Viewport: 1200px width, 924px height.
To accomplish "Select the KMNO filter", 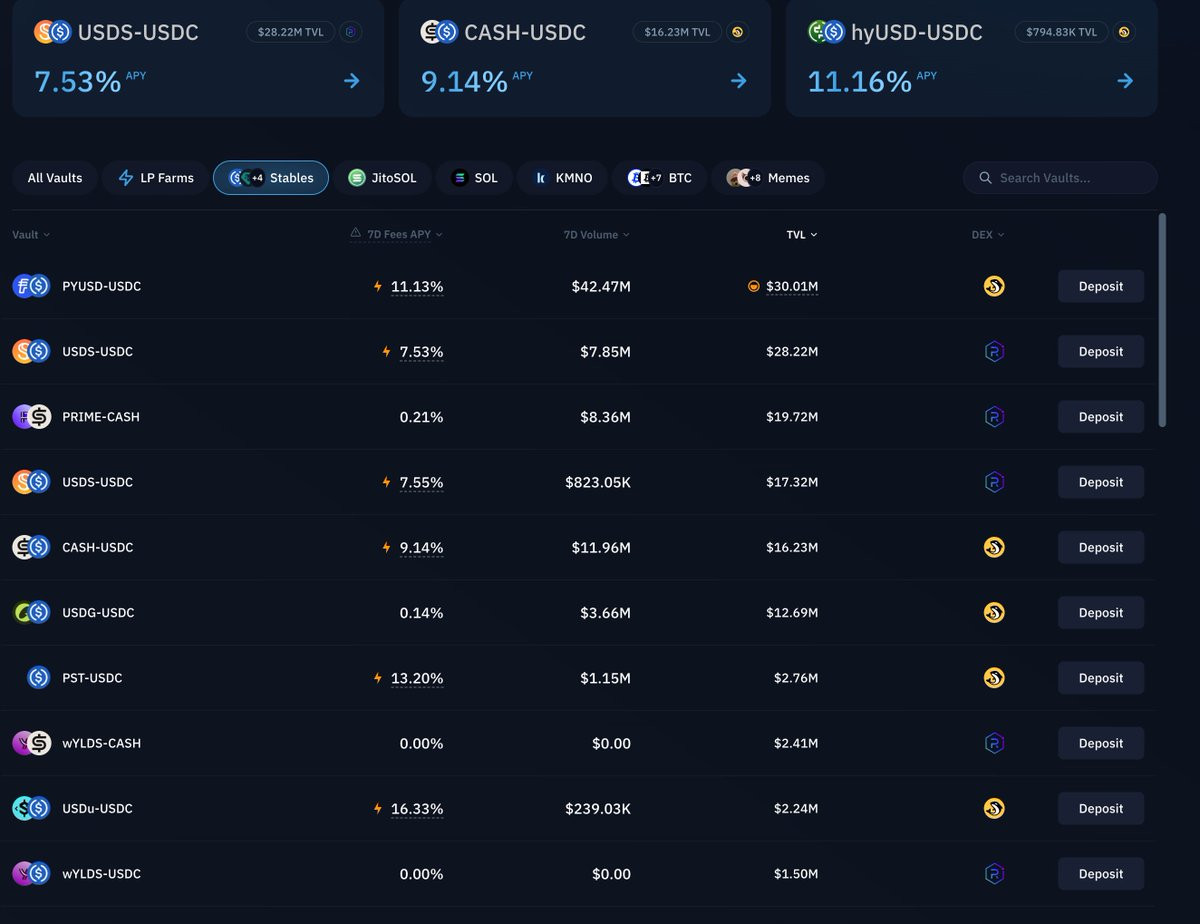I will [562, 178].
